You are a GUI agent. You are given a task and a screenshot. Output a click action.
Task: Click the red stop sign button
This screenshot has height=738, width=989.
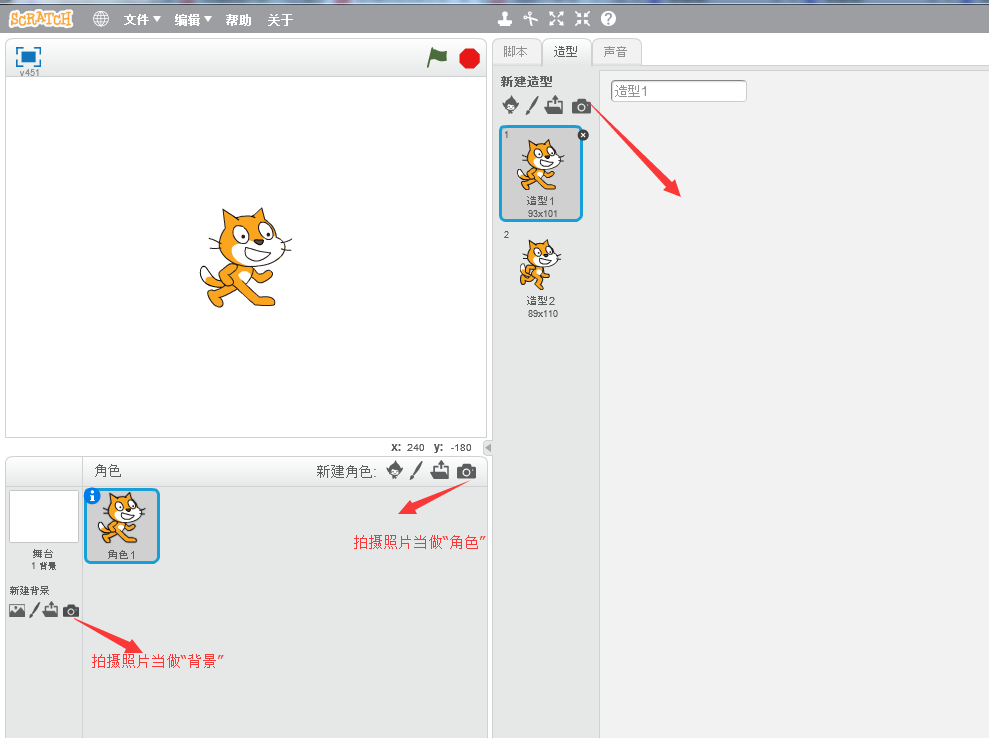469,58
